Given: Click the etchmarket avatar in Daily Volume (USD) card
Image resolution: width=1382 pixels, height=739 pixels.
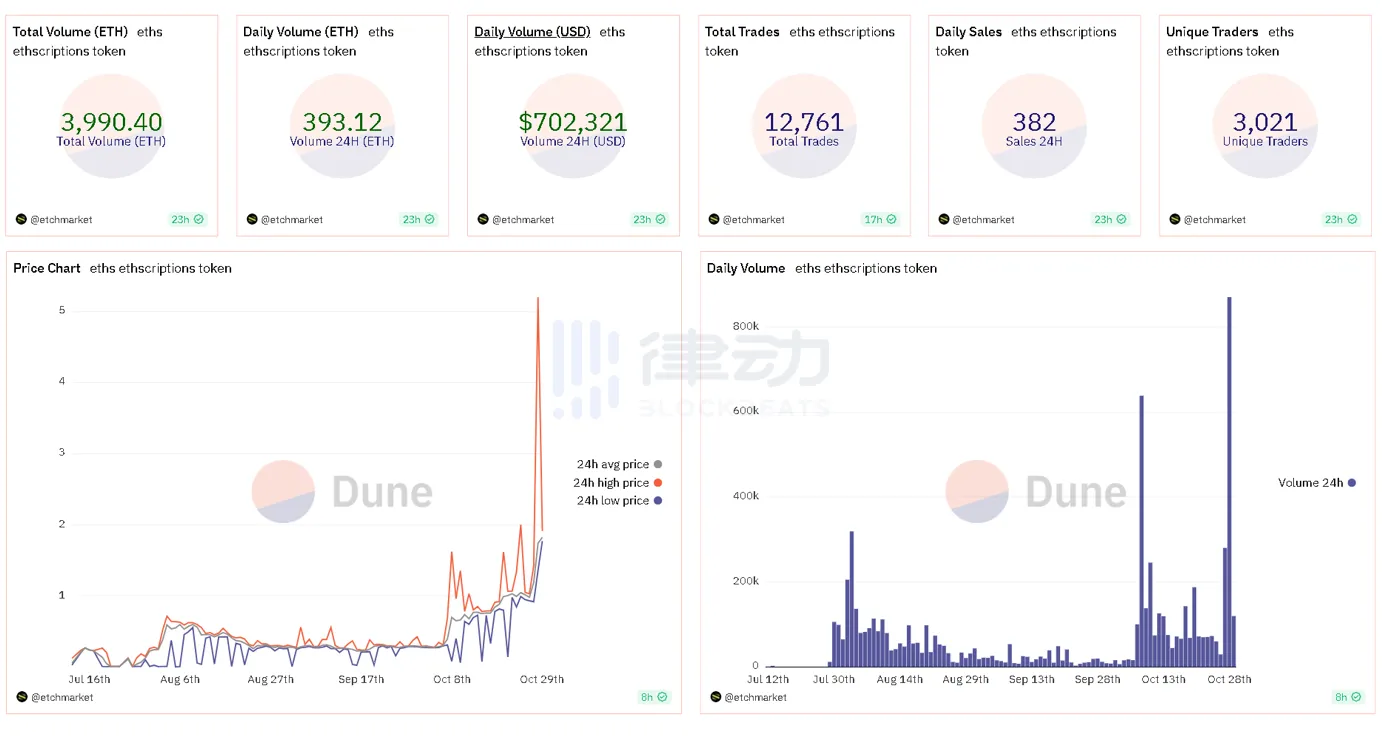Looking at the screenshot, I should [483, 219].
